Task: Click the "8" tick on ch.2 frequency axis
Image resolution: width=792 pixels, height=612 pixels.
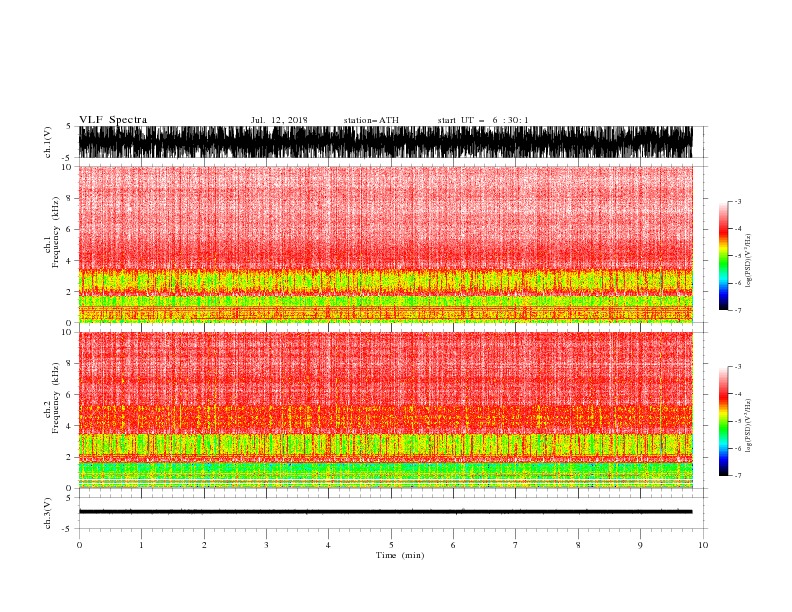Action: 69,364
